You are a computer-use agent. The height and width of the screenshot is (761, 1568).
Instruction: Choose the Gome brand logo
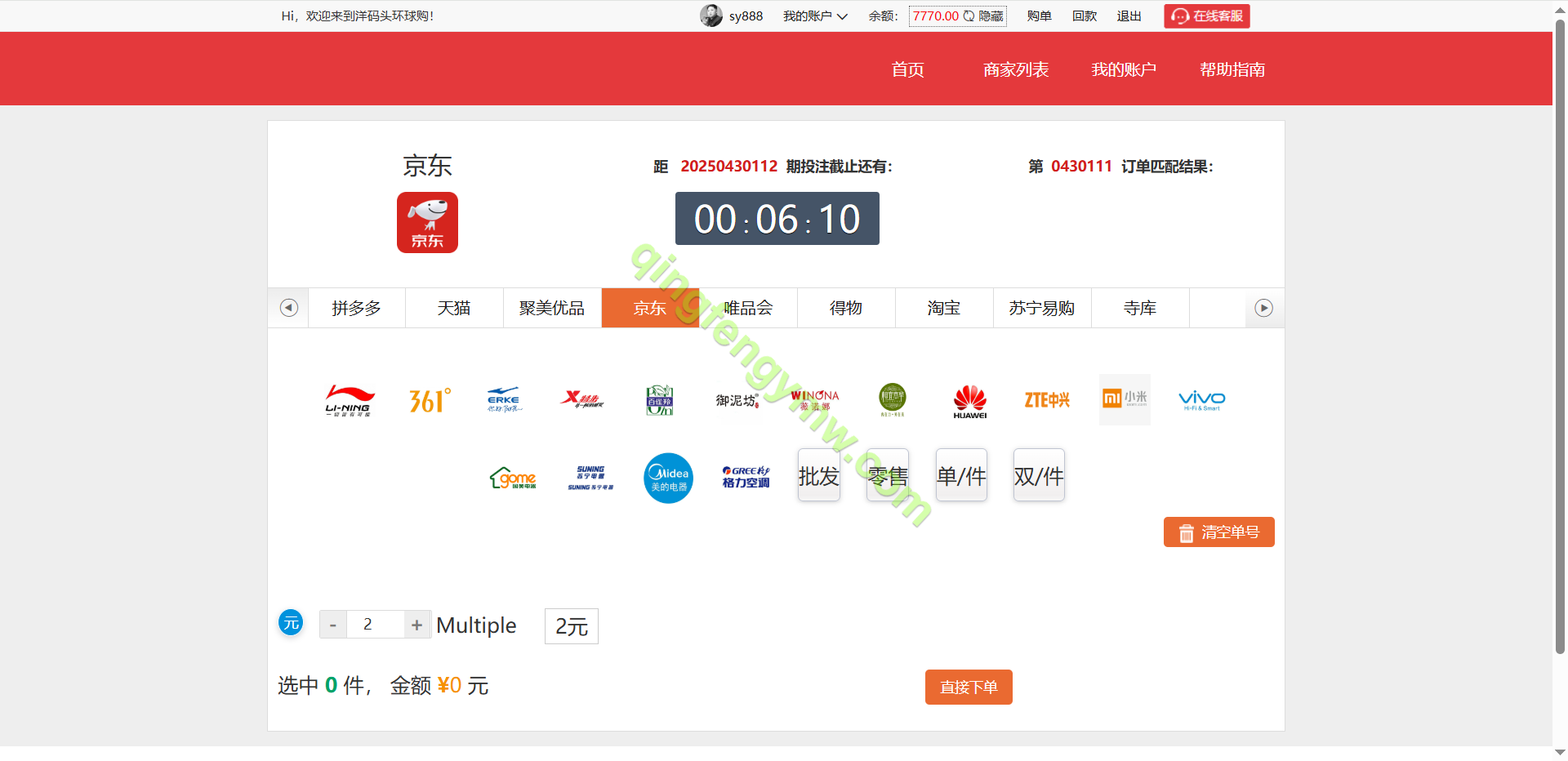tap(513, 478)
